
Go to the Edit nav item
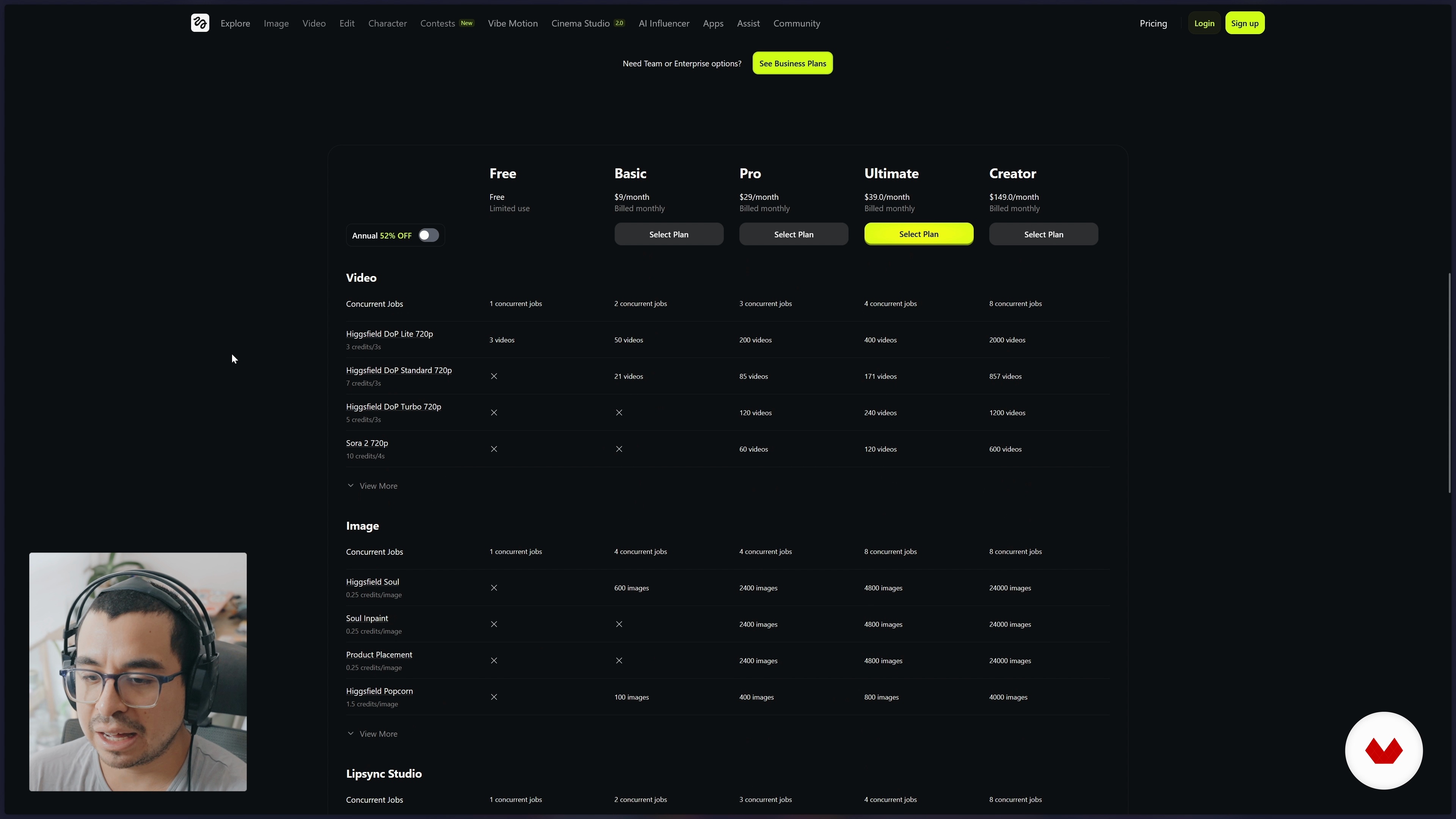347,23
